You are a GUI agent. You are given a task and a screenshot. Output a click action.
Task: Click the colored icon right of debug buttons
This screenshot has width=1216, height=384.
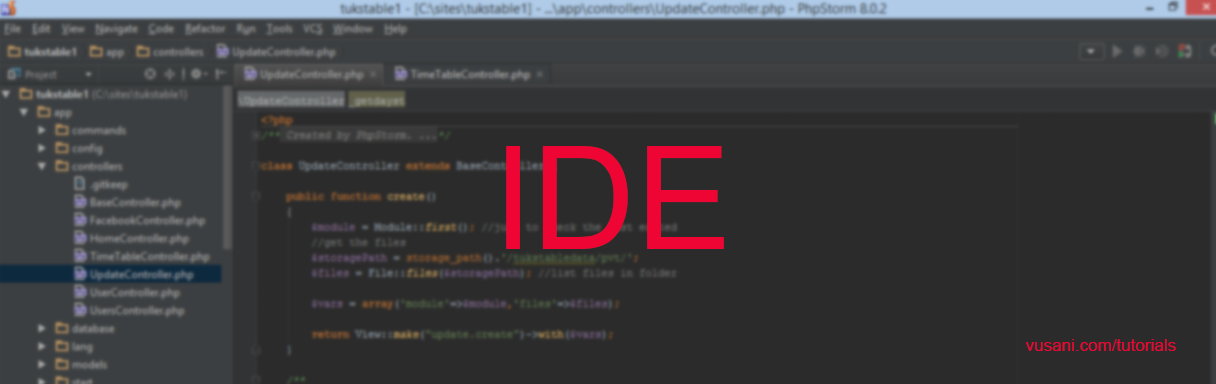[1185, 51]
